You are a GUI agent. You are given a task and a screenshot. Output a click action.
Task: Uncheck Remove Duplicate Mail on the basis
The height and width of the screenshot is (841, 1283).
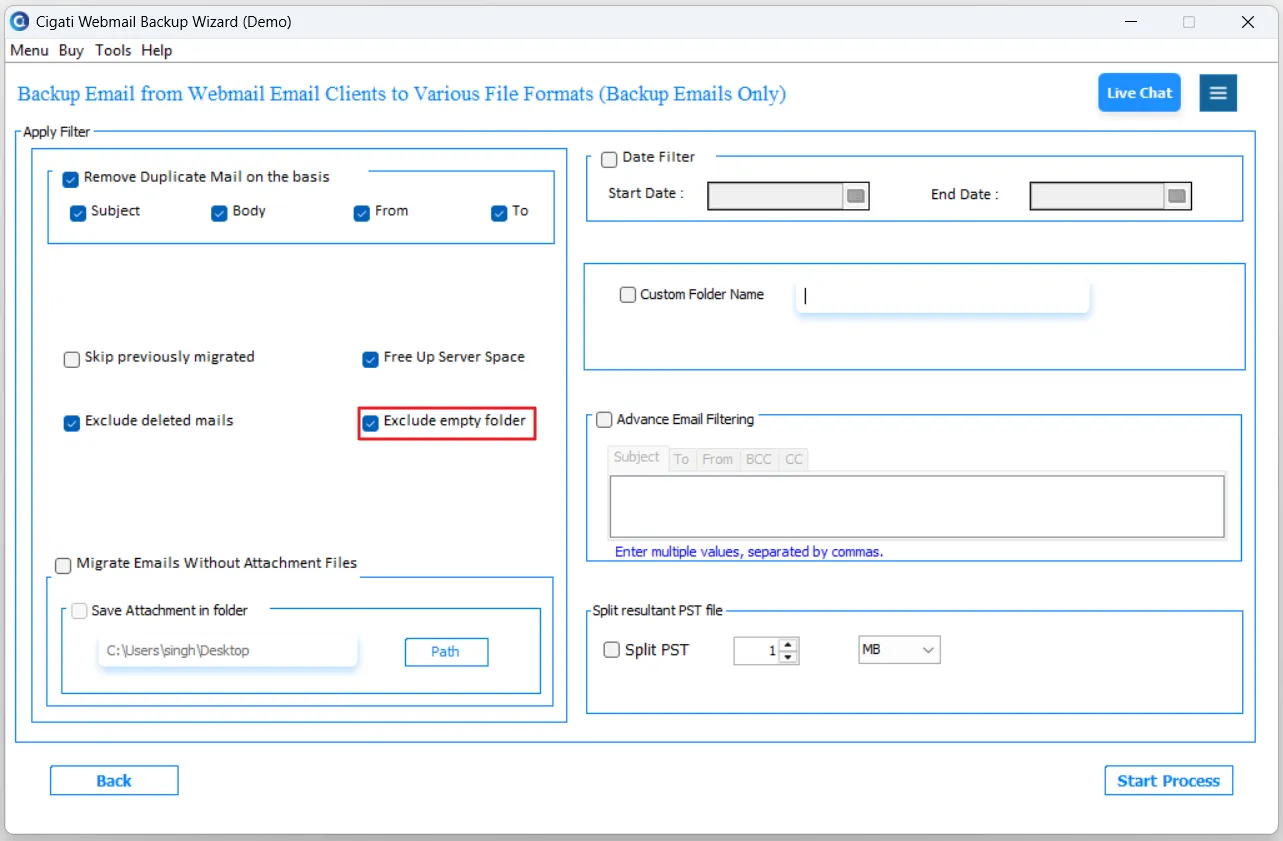coord(70,179)
